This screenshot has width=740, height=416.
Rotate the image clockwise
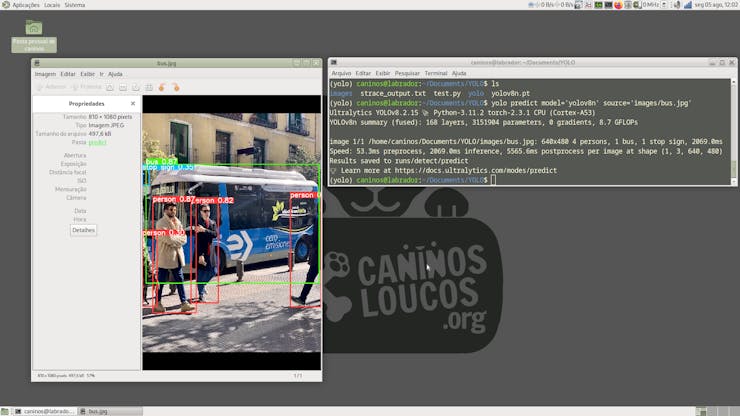[175, 87]
